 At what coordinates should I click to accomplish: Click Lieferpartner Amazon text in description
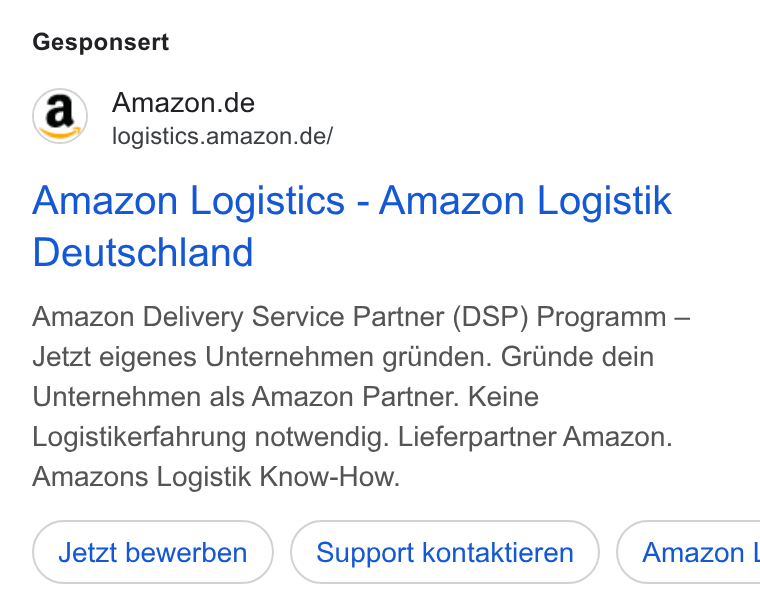pos(535,437)
